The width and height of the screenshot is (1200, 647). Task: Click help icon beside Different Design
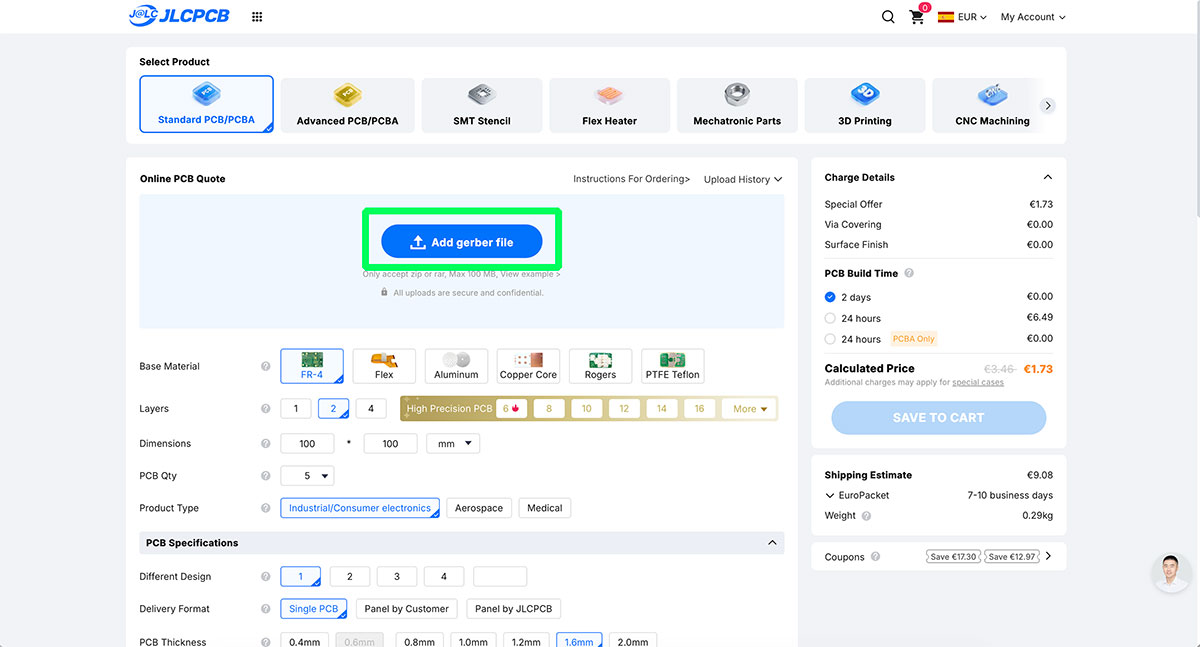click(265, 577)
